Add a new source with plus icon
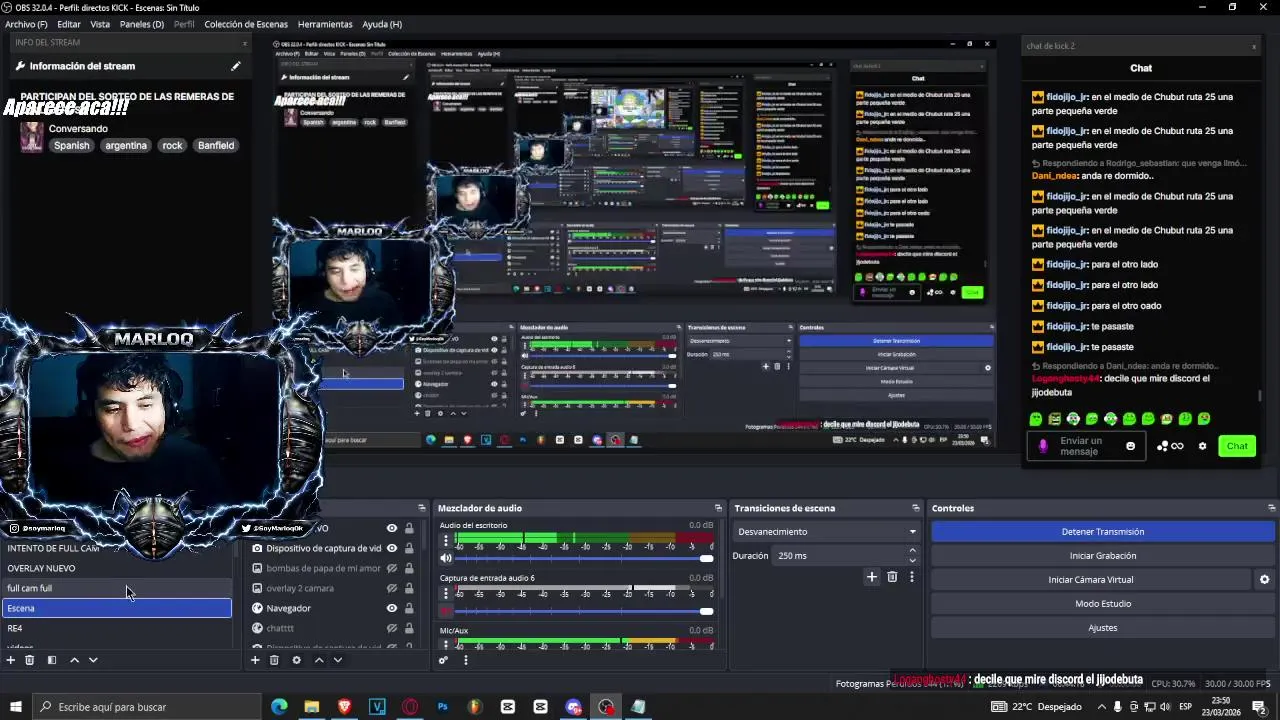The image size is (1280, 720). click(255, 660)
